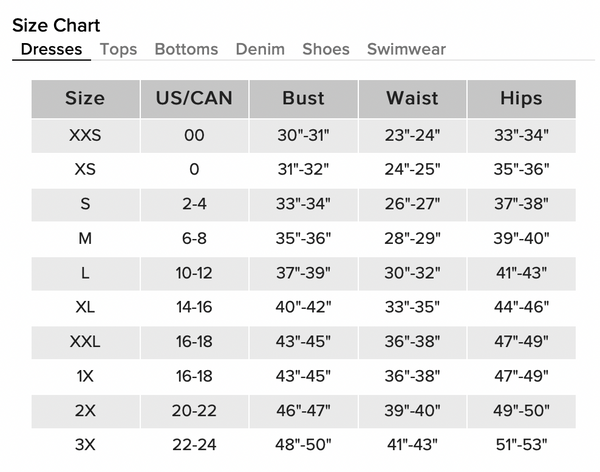The height and width of the screenshot is (472, 600).
Task: Open the Swimwear tab
Action: pos(406,49)
